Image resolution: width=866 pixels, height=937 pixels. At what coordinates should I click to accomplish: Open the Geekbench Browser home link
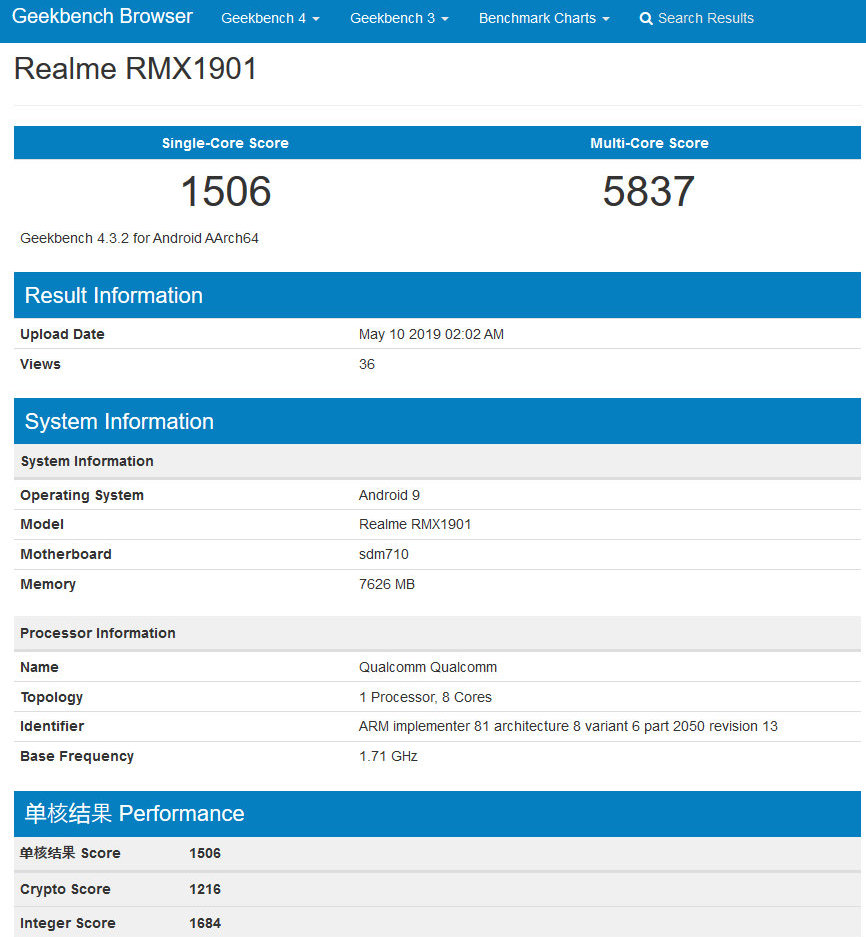pos(102,16)
